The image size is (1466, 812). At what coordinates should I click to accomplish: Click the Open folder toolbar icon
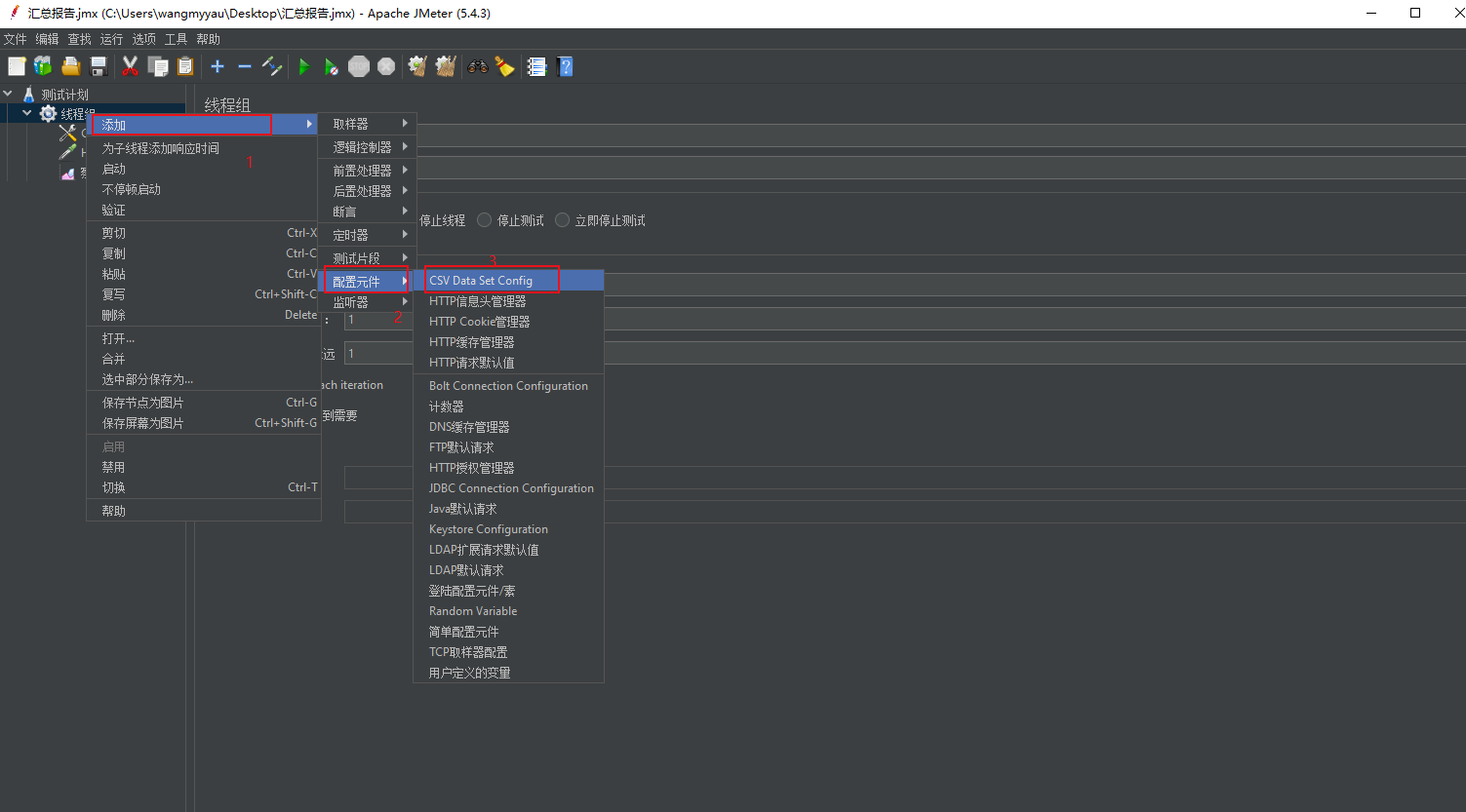70,66
